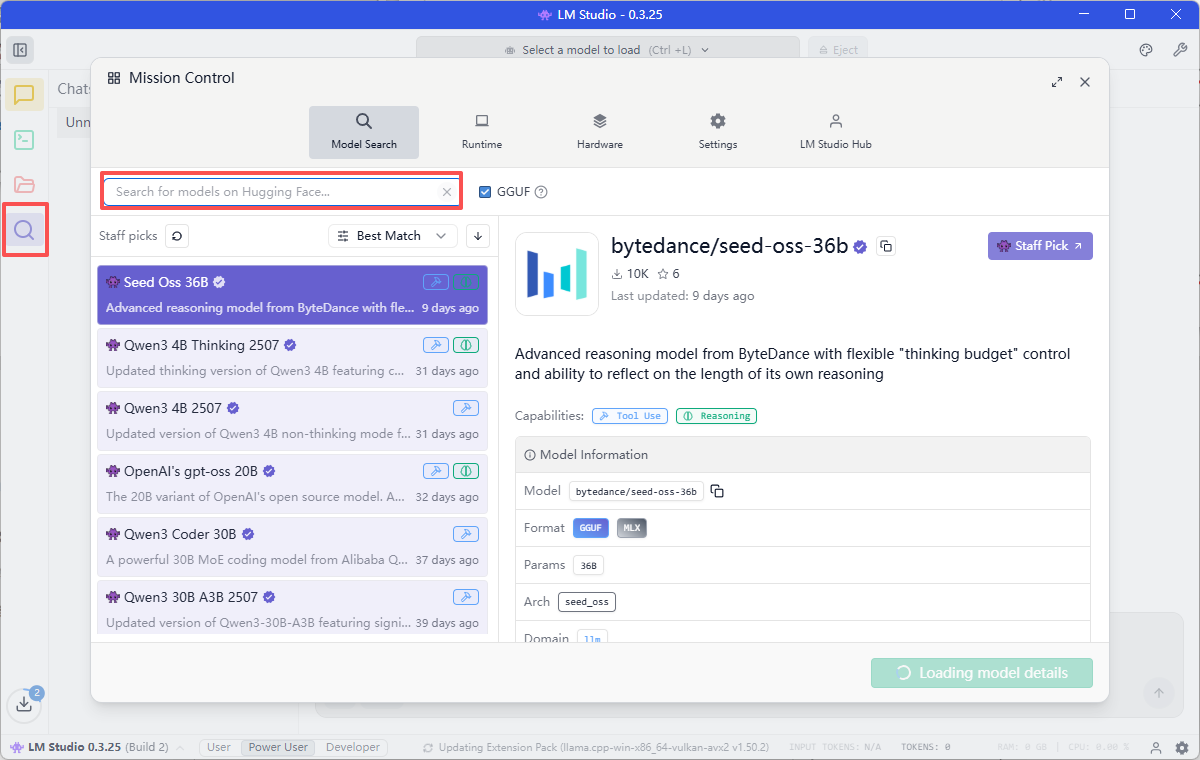Click the 10K downloads count
This screenshot has width=1200, height=760.
click(630, 274)
